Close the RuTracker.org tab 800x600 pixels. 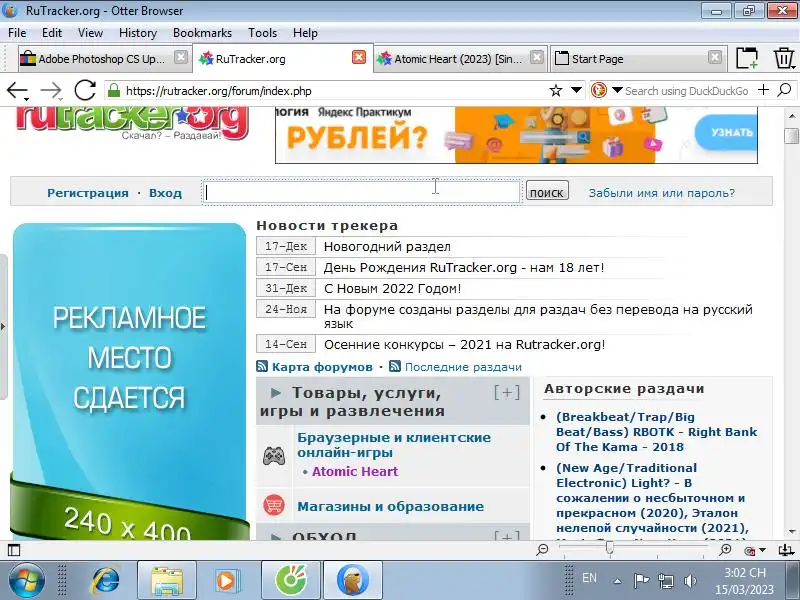coord(359,57)
